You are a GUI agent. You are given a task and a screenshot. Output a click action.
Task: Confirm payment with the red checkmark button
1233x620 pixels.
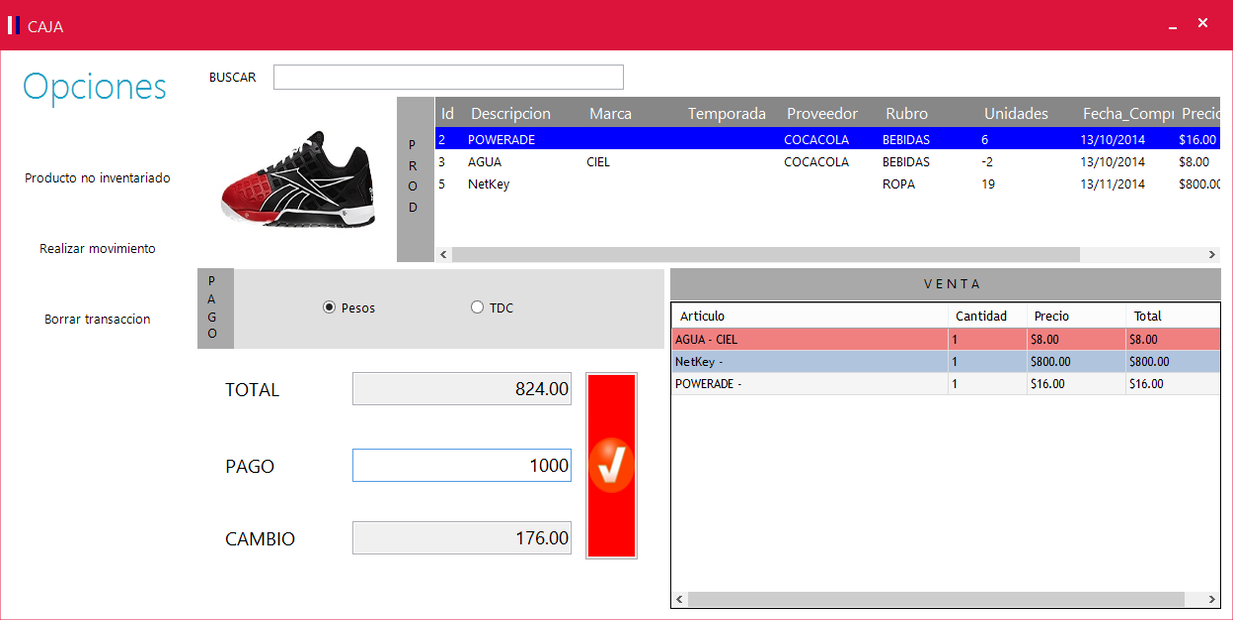click(611, 465)
